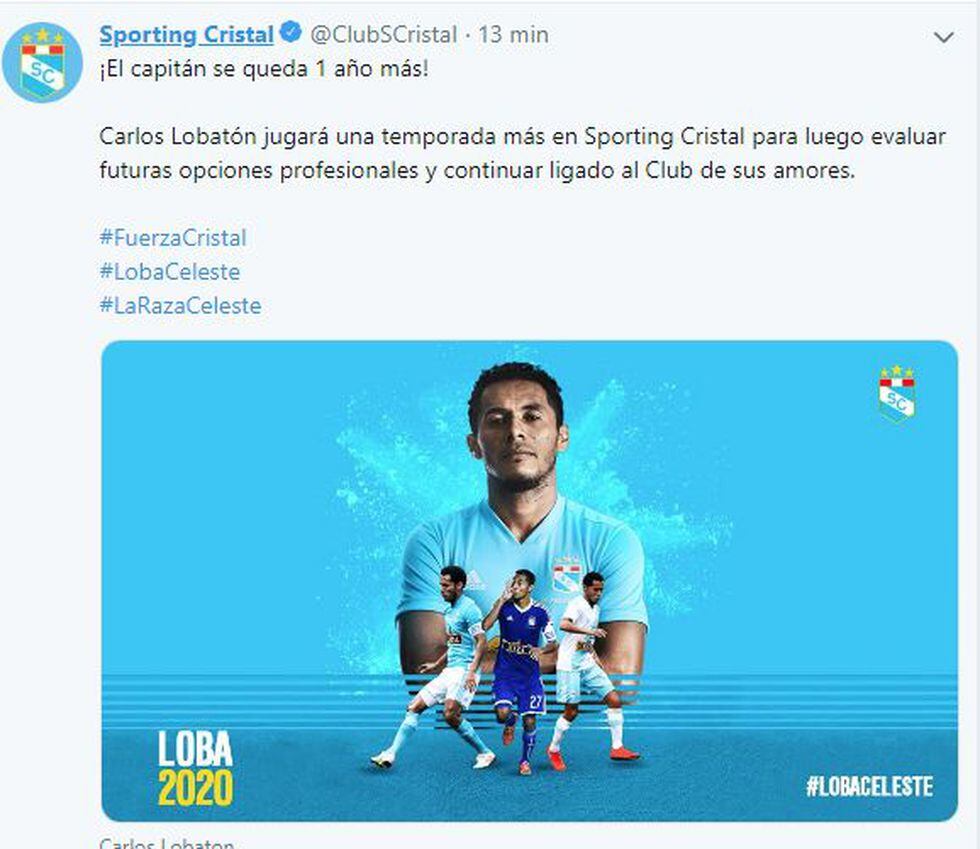The image size is (980, 849).
Task: Open the Sporting Cristal profile avatar
Action: click(x=42, y=63)
